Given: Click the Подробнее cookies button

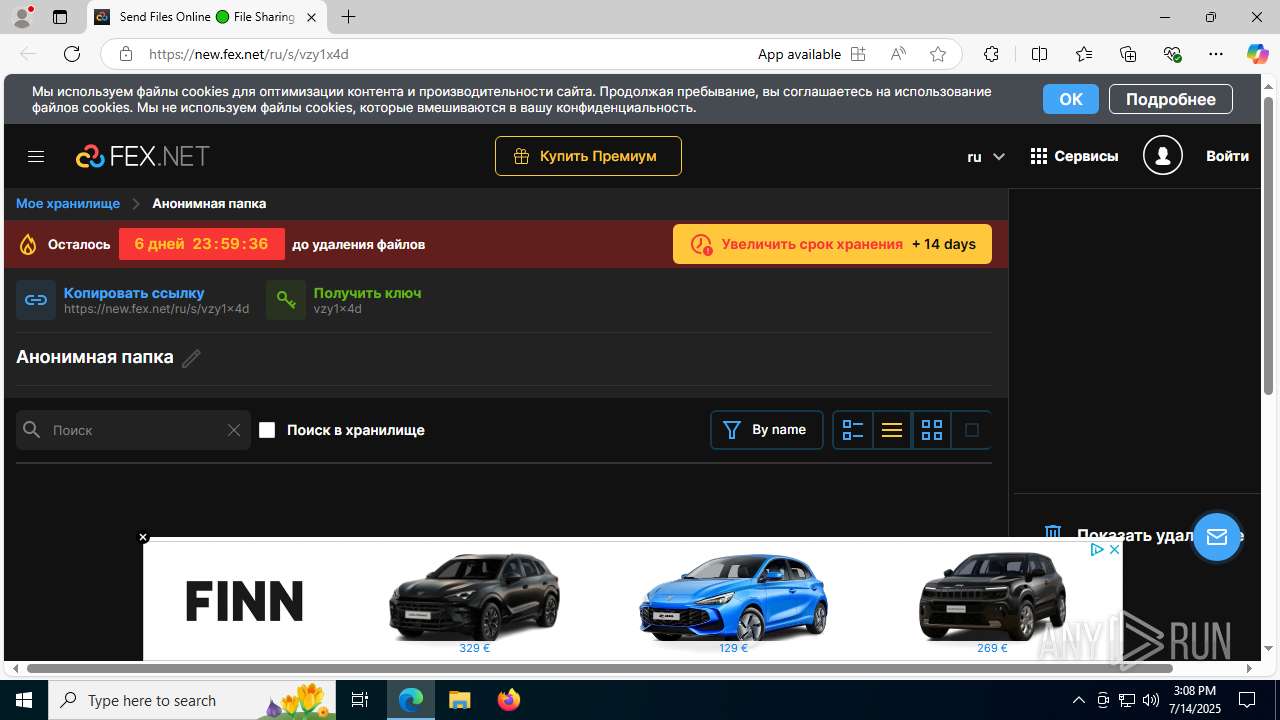Looking at the screenshot, I should (x=1171, y=99).
